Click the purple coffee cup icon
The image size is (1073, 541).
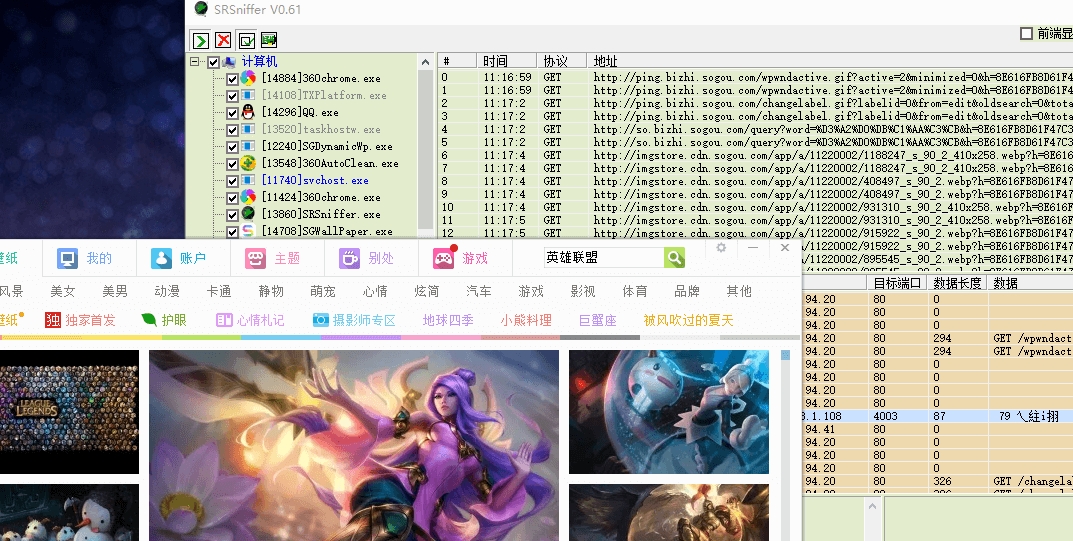[x=349, y=259]
